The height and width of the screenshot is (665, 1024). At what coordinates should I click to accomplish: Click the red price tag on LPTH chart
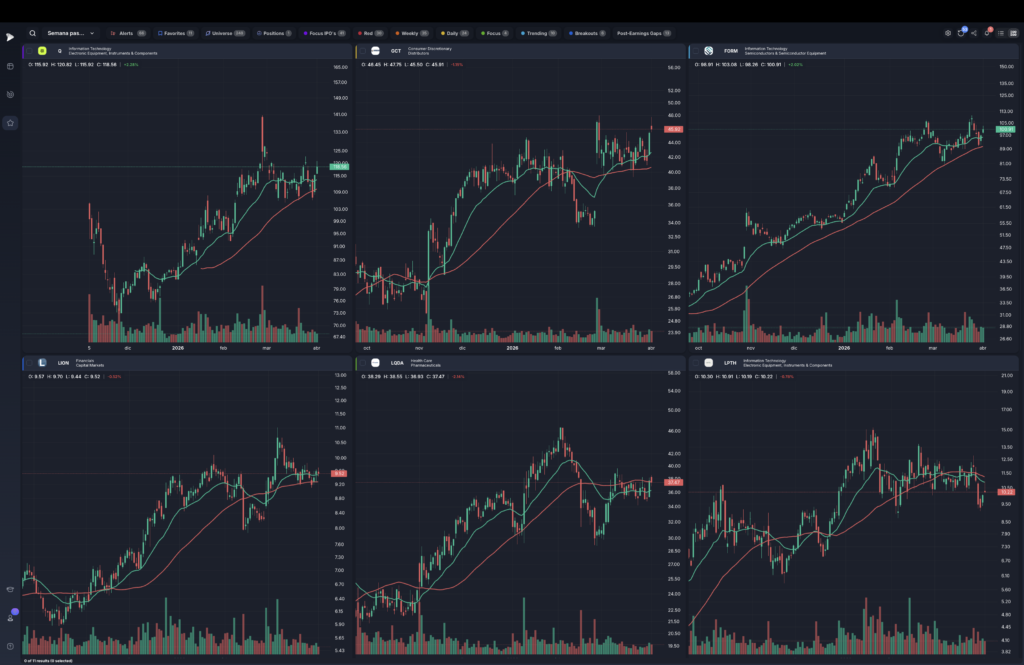click(x=1006, y=492)
